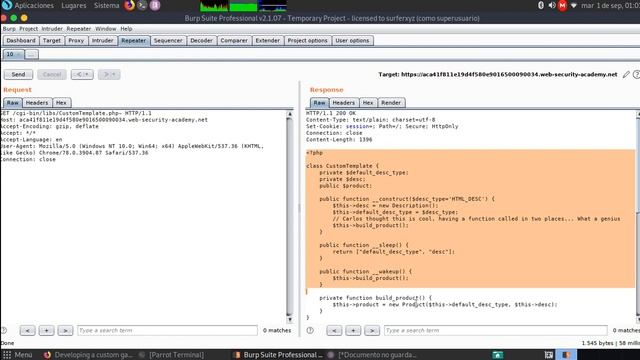The height and width of the screenshot is (360, 640).
Task: Edit the target using the pencil icon
Action: [x=626, y=74]
